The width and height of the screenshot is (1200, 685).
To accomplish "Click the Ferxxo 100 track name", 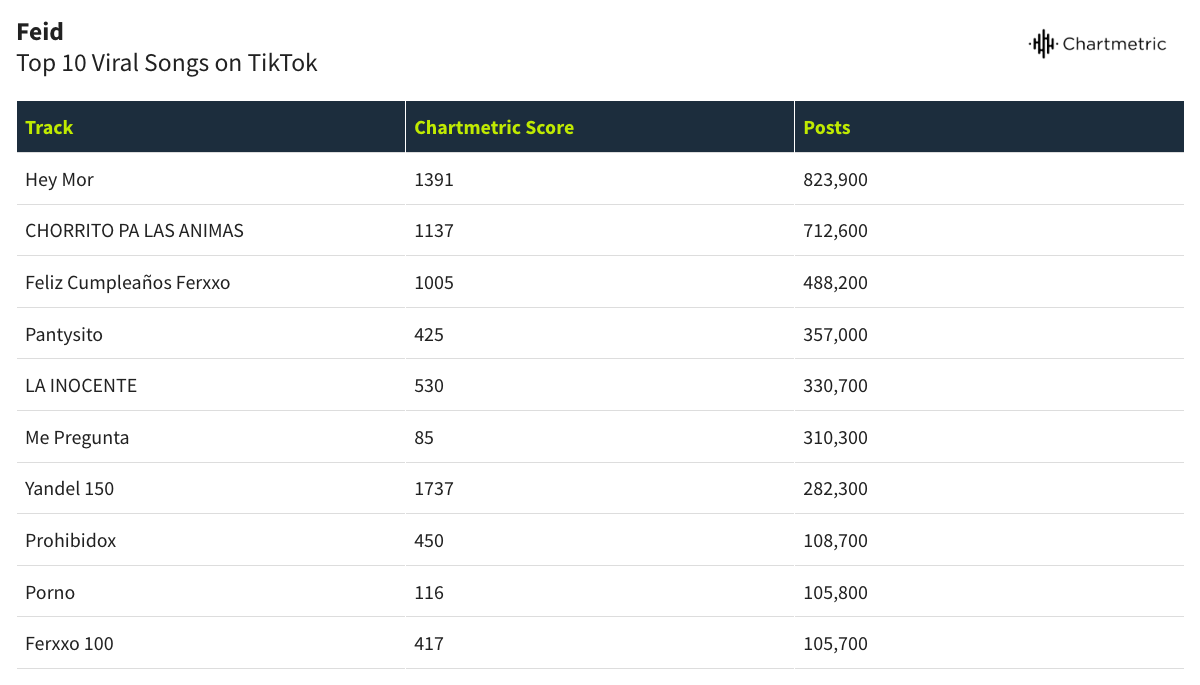I will tap(69, 644).
